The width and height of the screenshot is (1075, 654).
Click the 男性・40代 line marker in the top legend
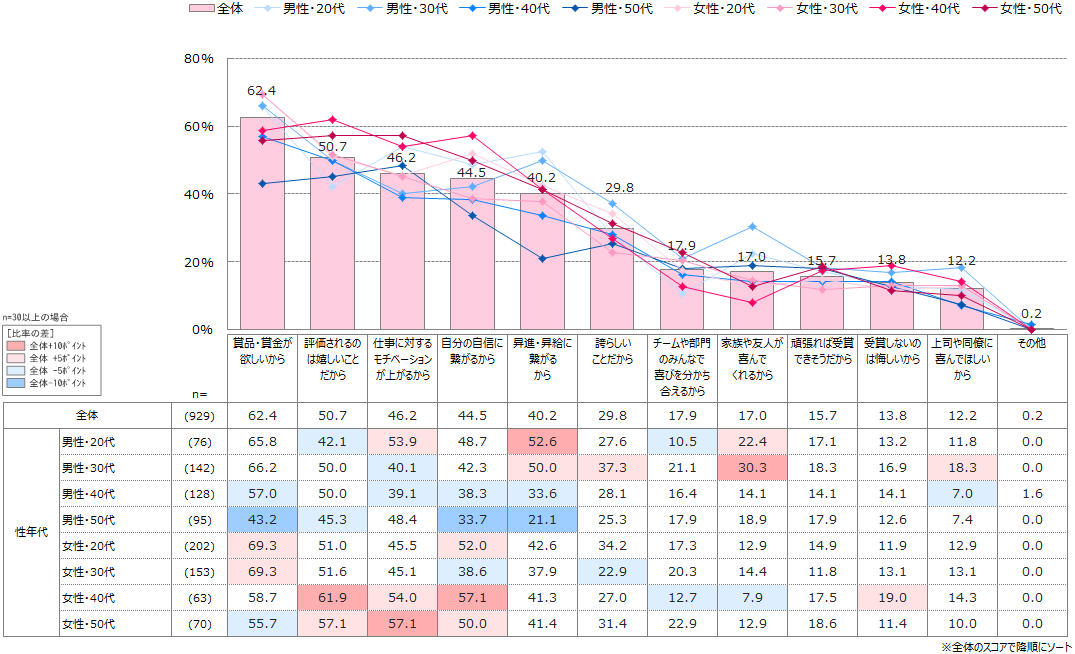point(471,9)
